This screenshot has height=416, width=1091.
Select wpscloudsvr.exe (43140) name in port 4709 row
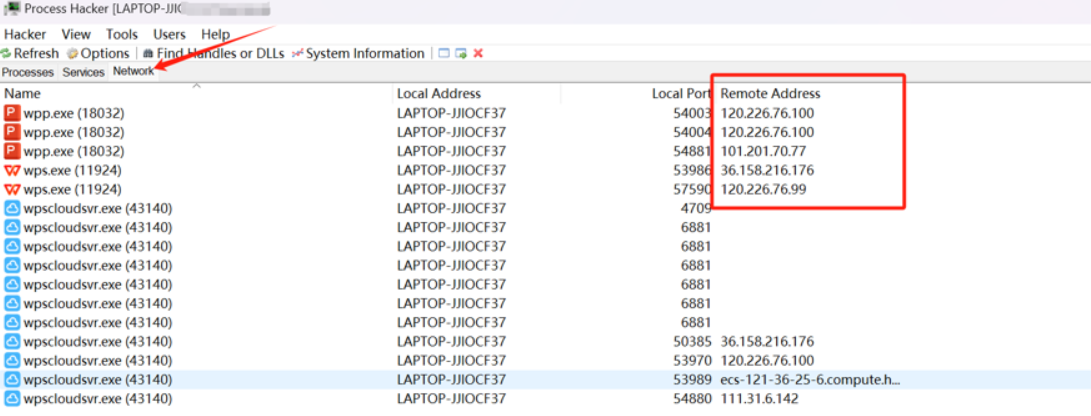[x=97, y=208]
